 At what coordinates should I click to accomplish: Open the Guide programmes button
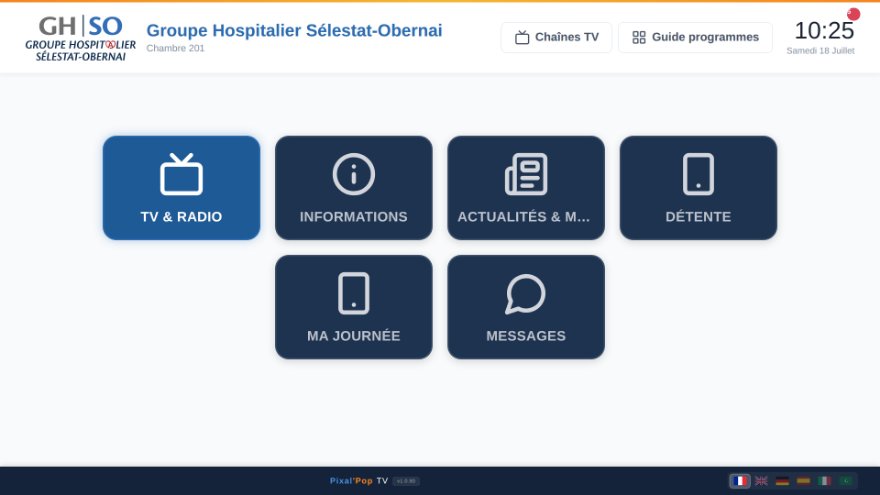click(x=695, y=38)
